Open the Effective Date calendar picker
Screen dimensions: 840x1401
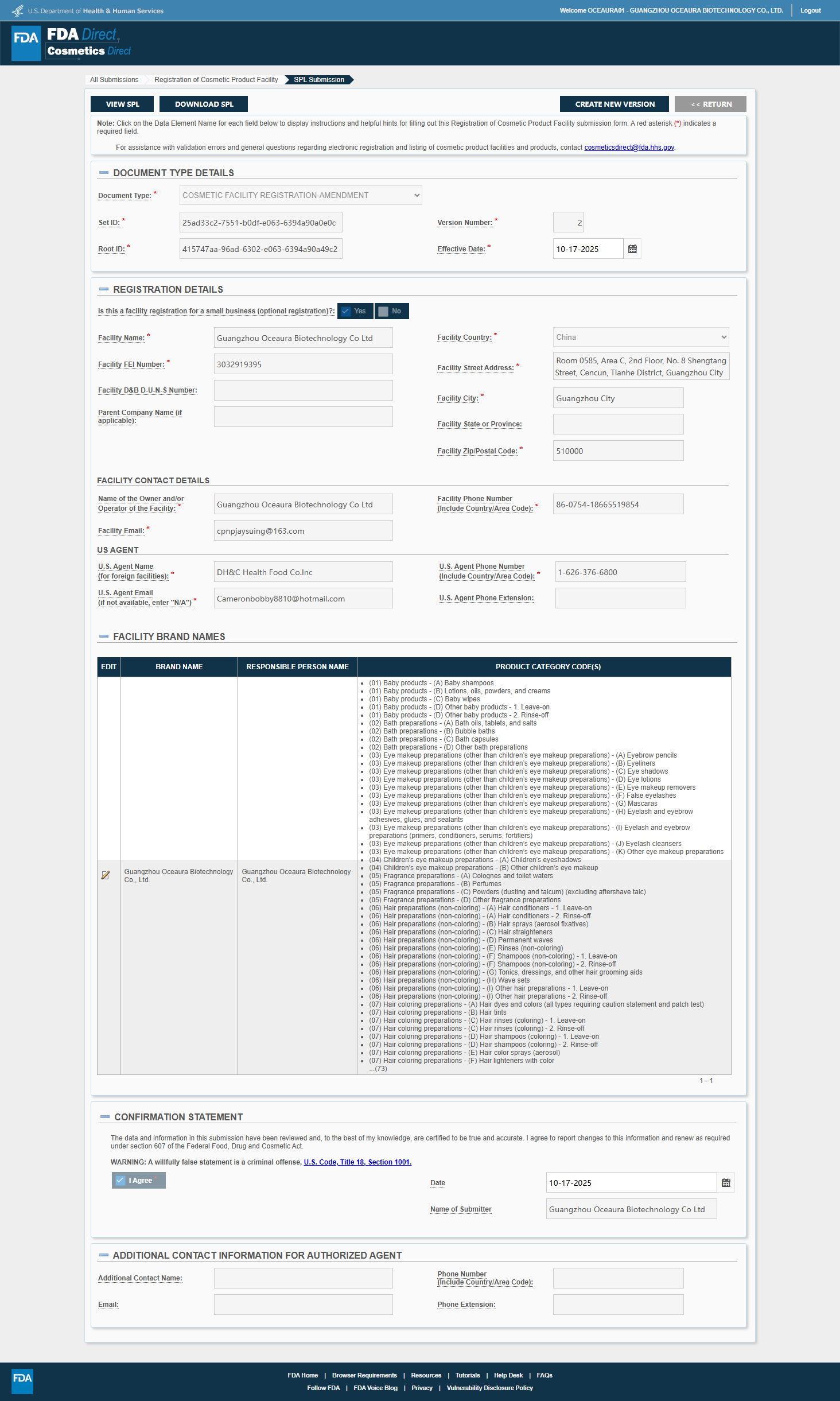point(632,249)
